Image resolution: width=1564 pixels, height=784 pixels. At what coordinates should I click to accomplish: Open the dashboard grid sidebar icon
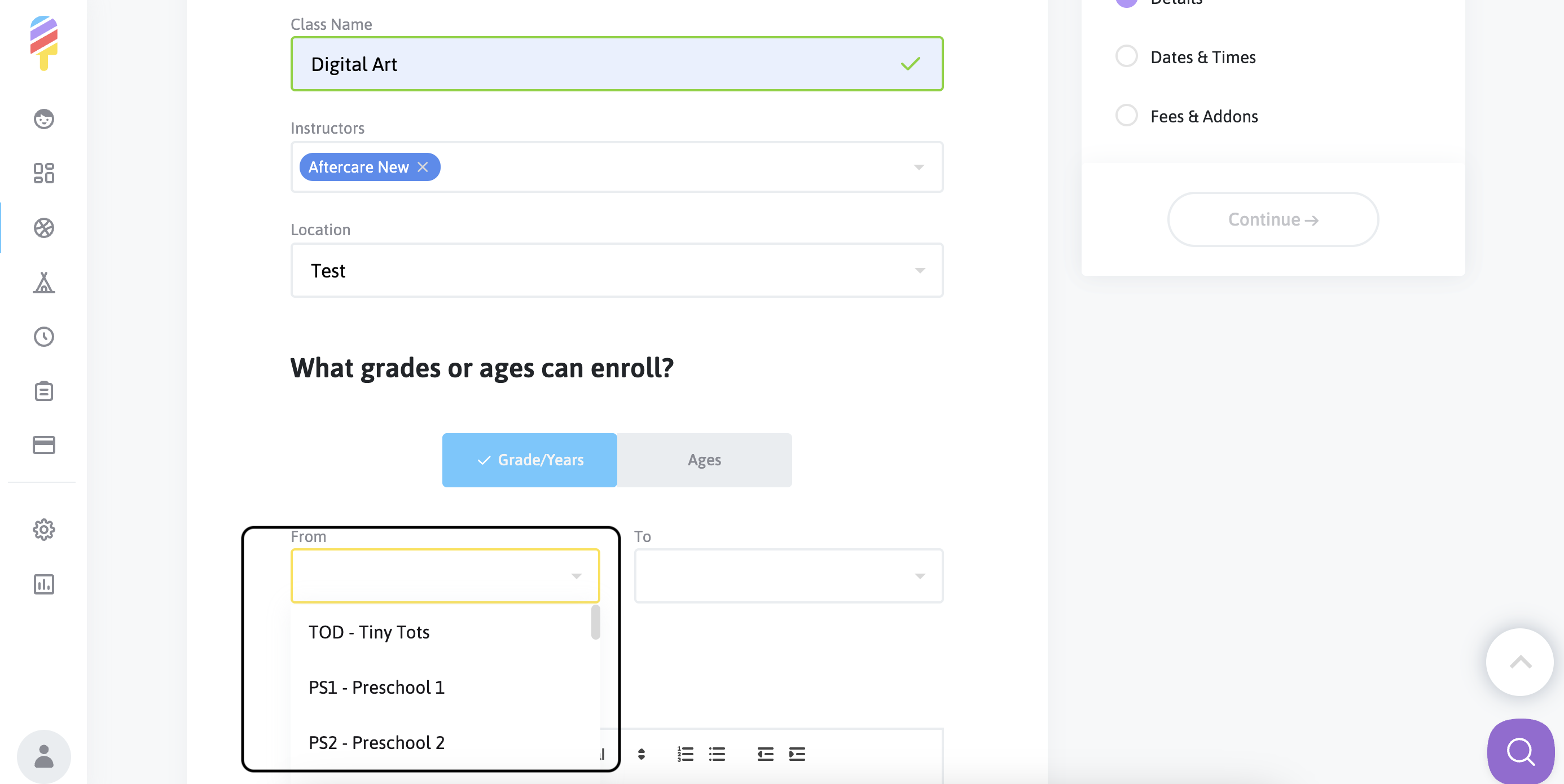(43, 173)
